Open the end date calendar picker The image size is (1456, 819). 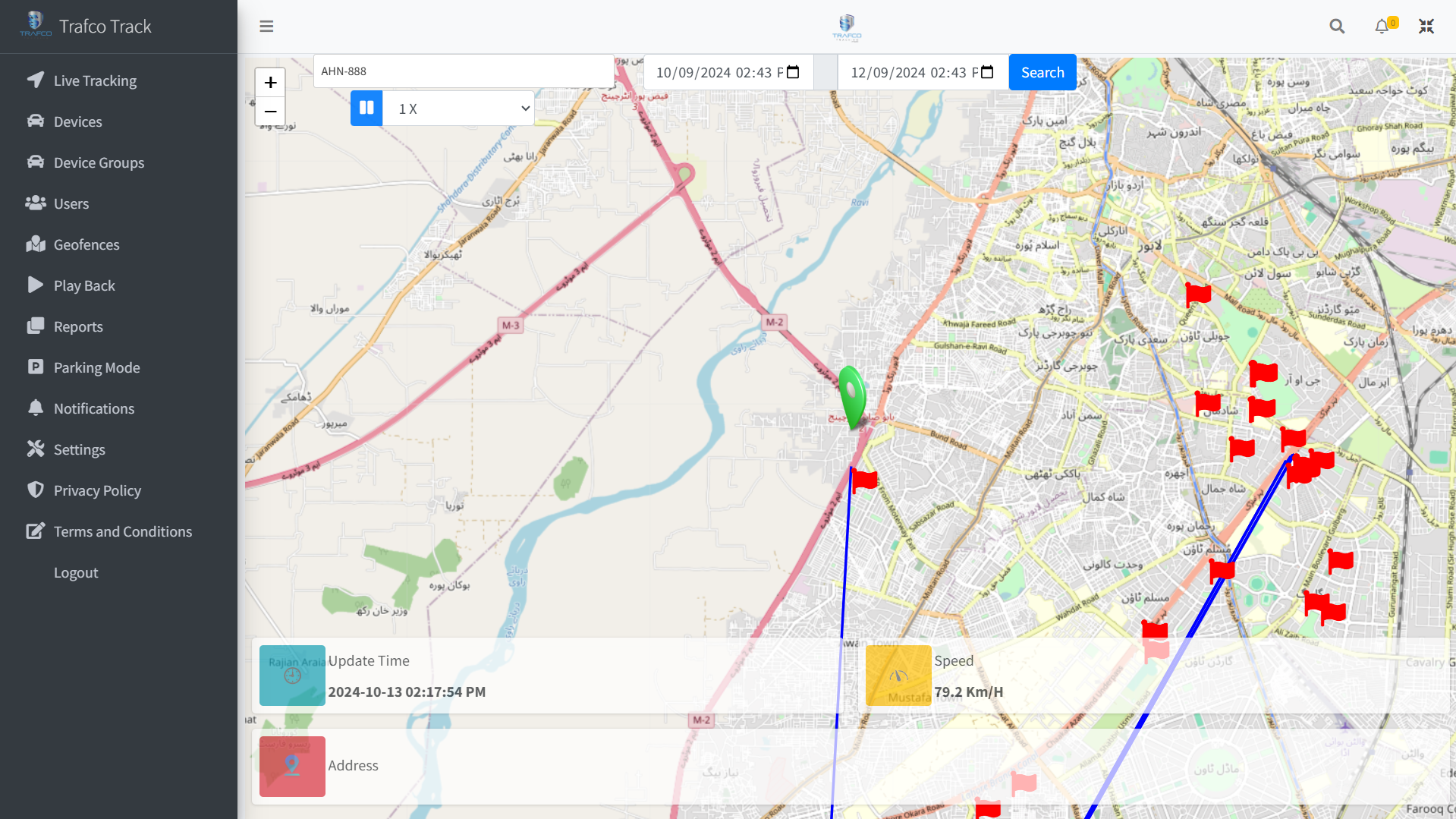click(986, 71)
